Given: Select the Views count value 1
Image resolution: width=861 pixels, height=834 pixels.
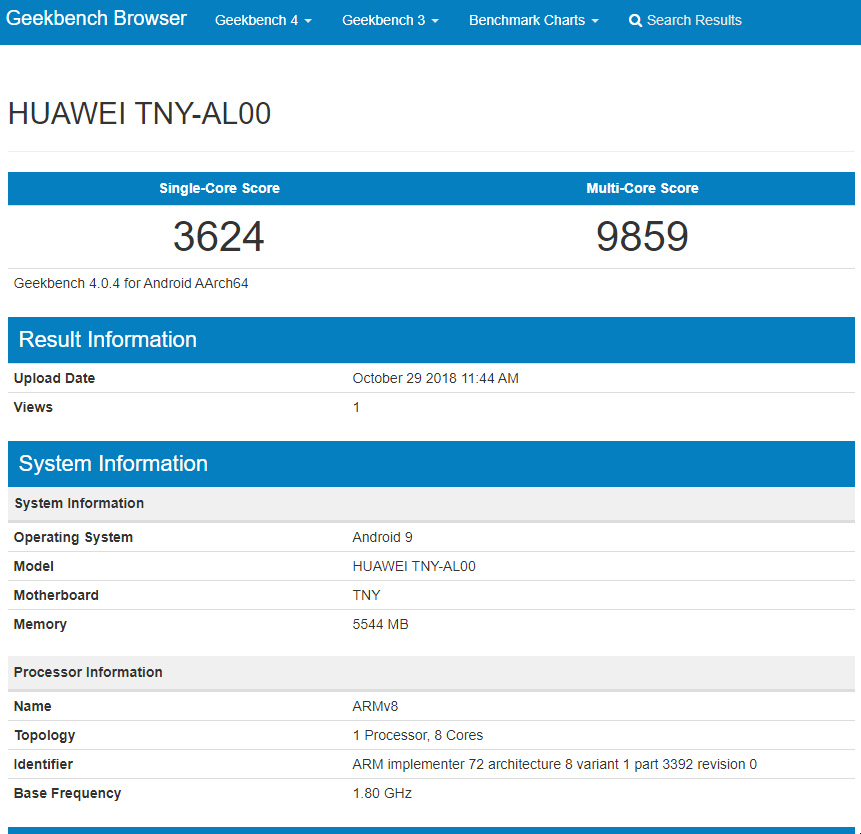Looking at the screenshot, I should click(356, 407).
